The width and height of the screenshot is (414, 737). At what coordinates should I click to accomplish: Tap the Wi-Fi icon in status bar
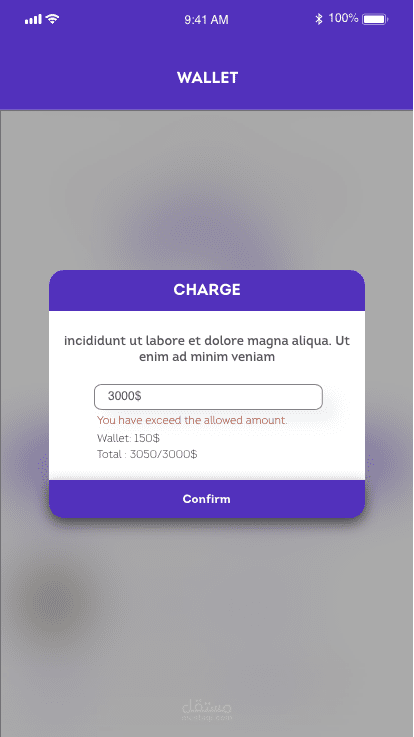(52, 19)
